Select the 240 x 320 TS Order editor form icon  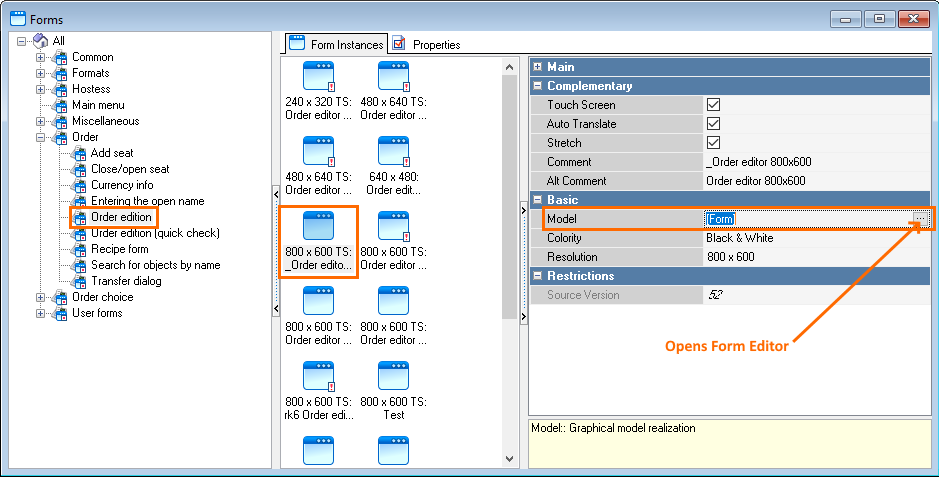(319, 77)
